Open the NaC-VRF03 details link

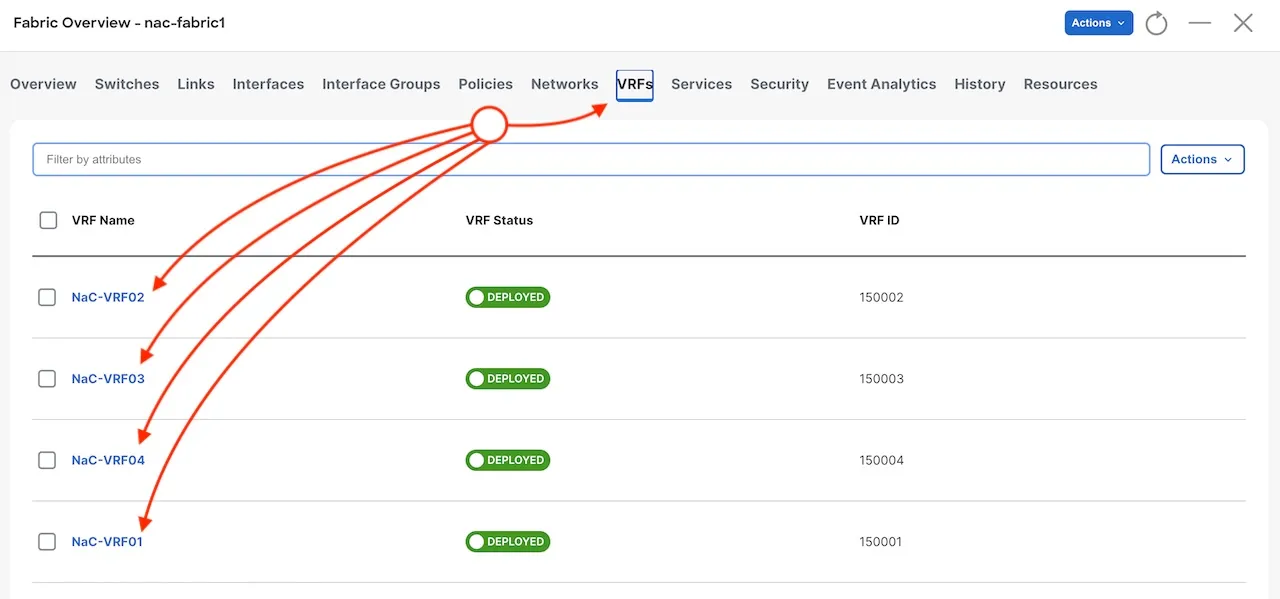point(108,378)
